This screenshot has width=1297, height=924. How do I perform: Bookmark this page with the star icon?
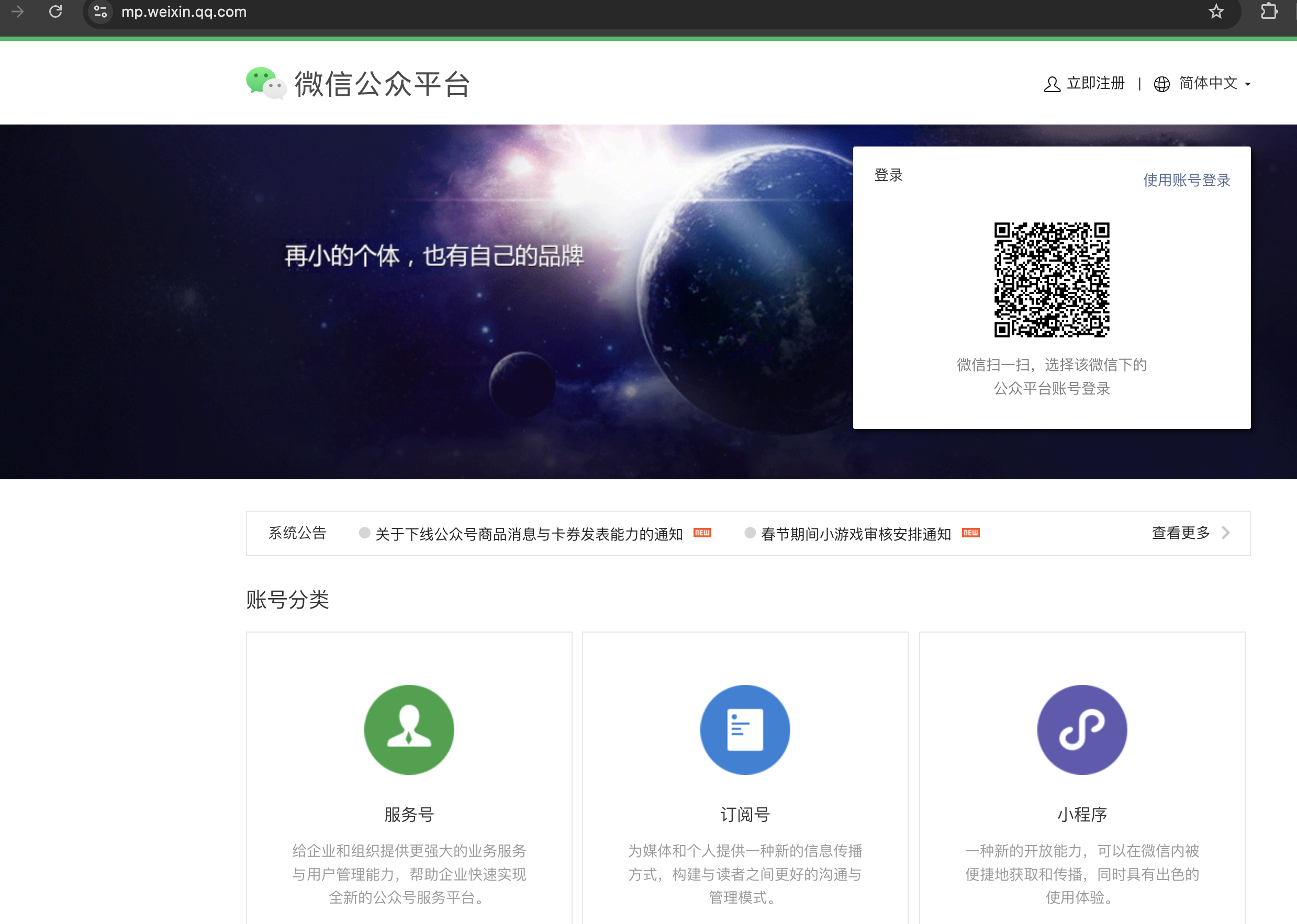point(1216,12)
